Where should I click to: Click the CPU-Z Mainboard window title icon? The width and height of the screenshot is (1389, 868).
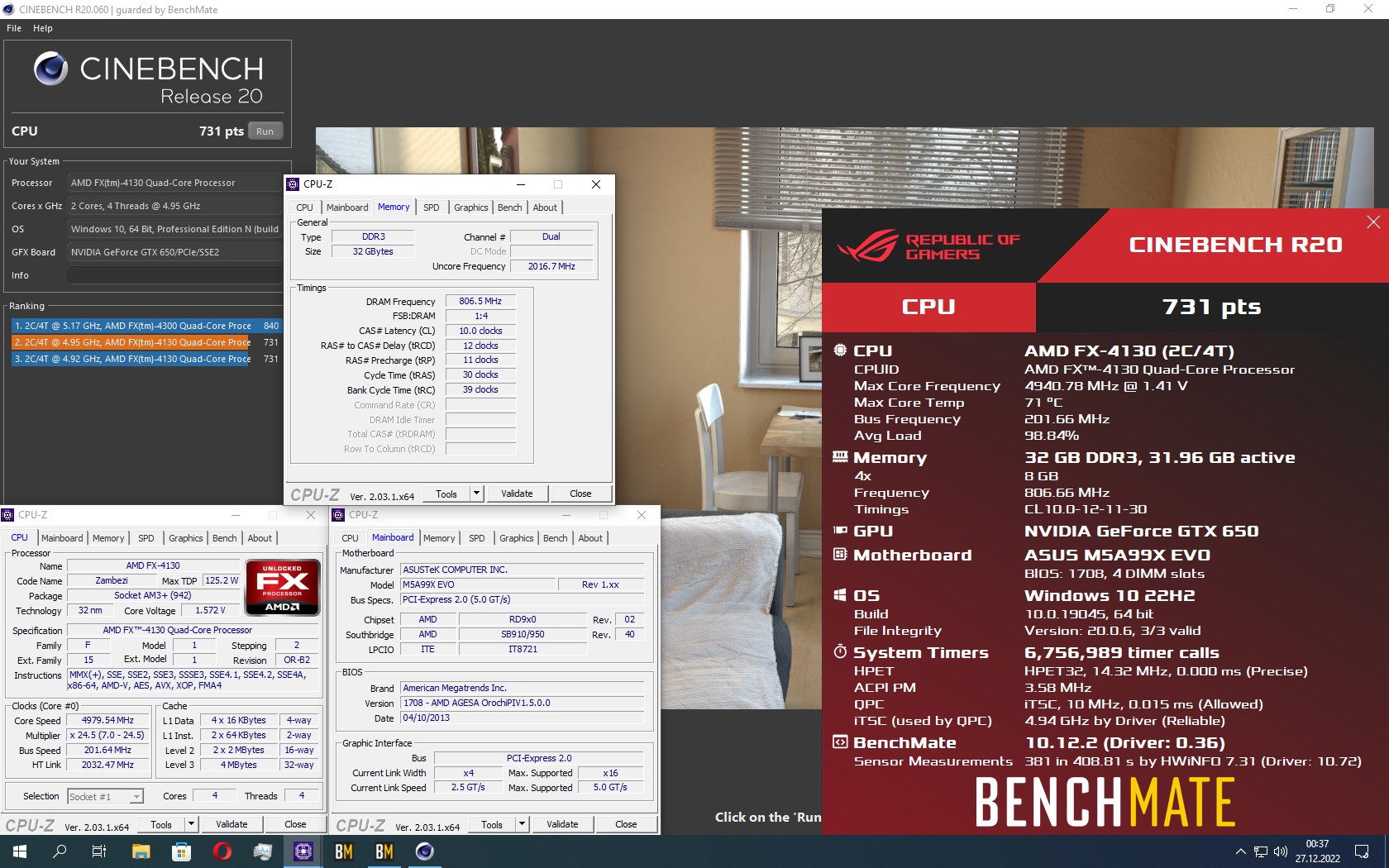338,515
